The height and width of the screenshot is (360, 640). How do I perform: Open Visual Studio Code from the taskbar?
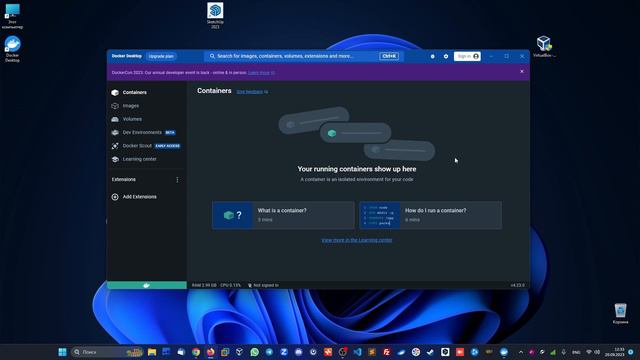pos(357,352)
